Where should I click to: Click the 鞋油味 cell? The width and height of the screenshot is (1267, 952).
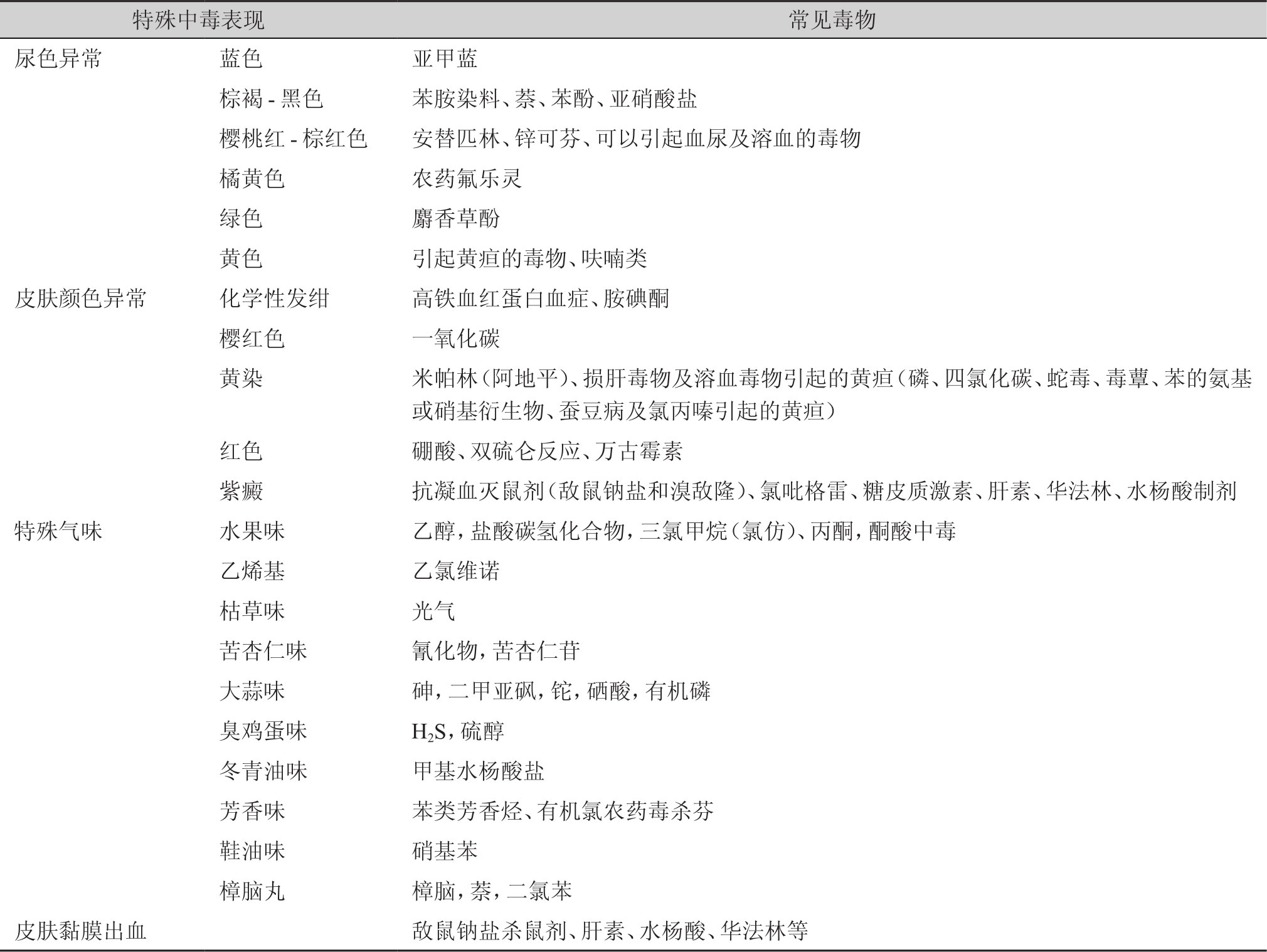click(x=252, y=851)
